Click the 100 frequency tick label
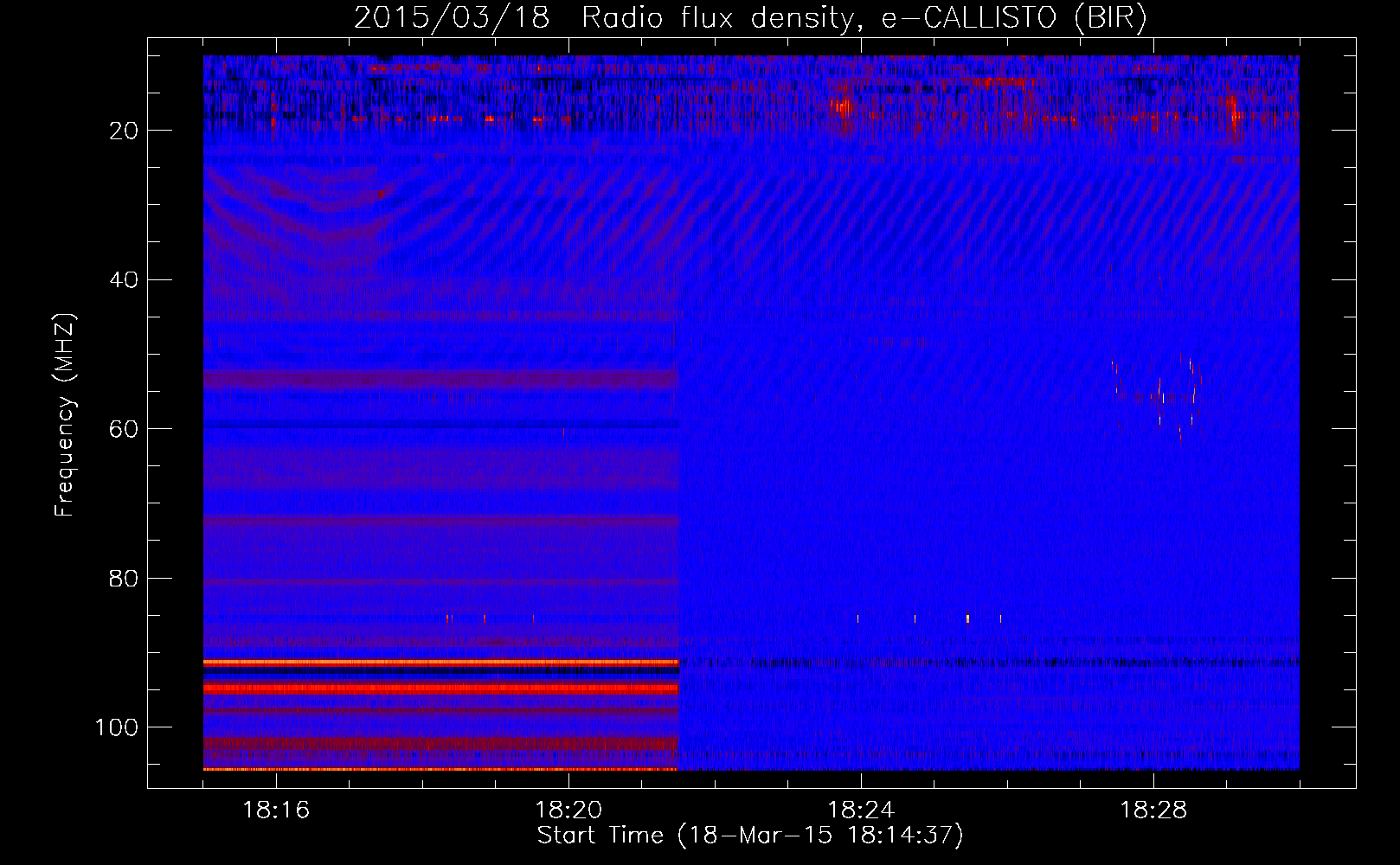The image size is (1400, 865). tap(117, 727)
